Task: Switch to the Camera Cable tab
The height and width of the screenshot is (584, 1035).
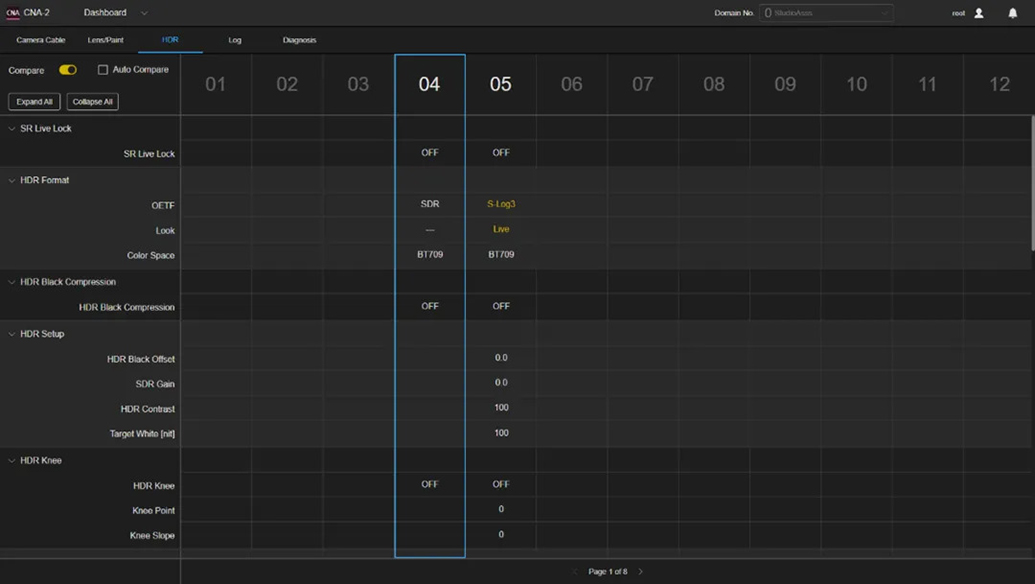Action: coord(41,40)
